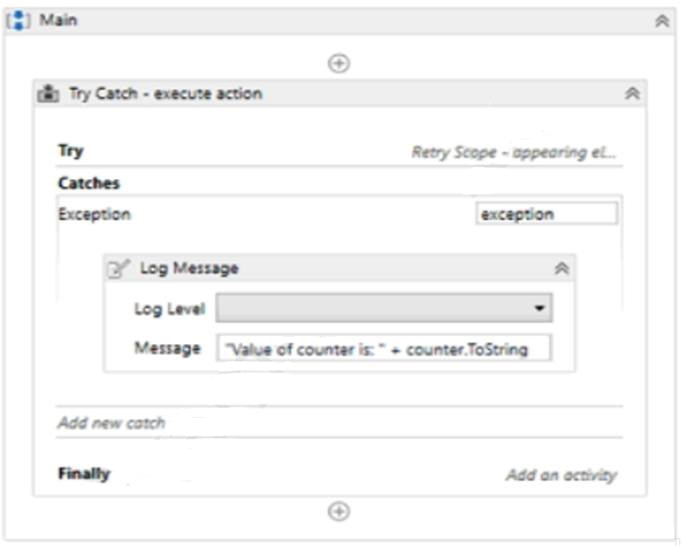Viewport: 685px width, 547px height.
Task: Add activity using plus above Try Catch
Action: pyautogui.click(x=339, y=63)
